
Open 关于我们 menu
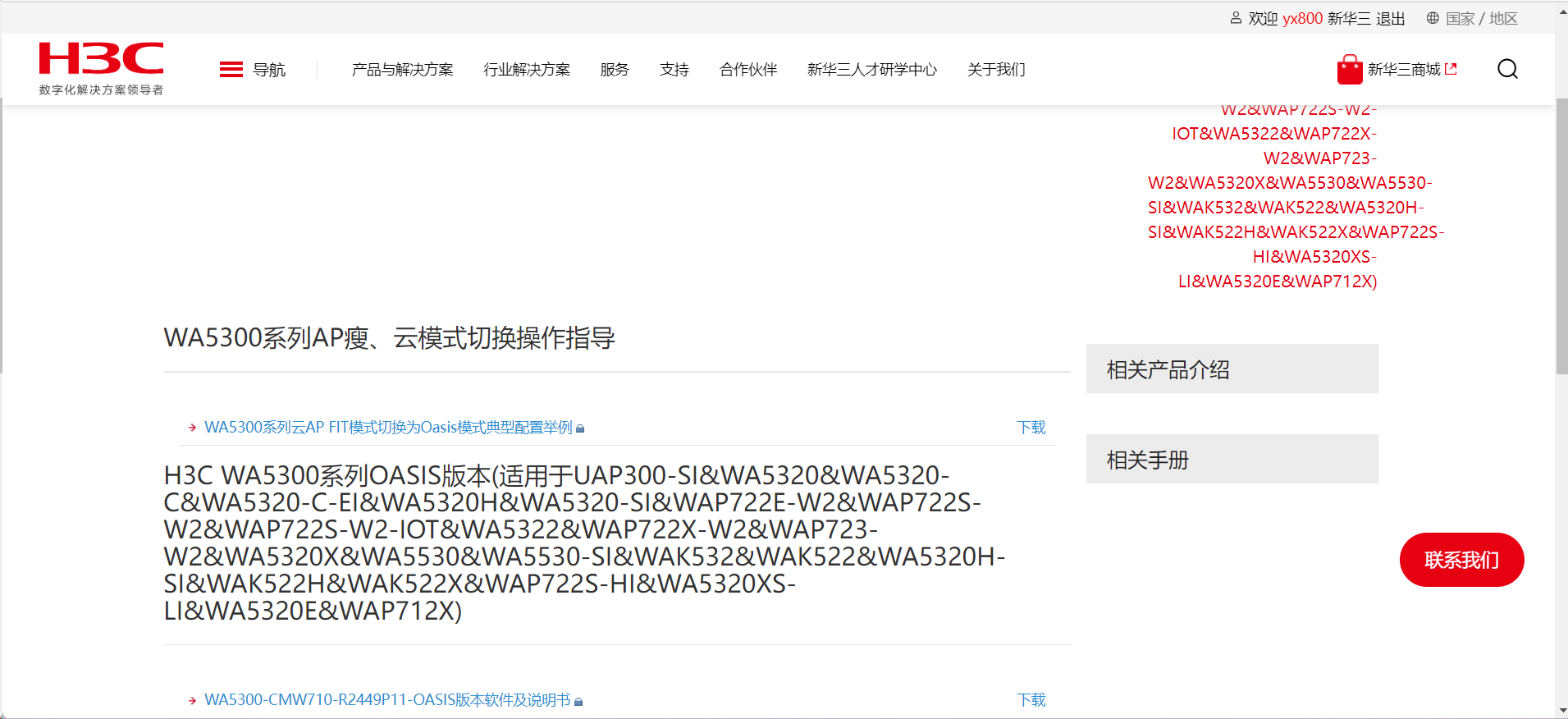coord(996,70)
